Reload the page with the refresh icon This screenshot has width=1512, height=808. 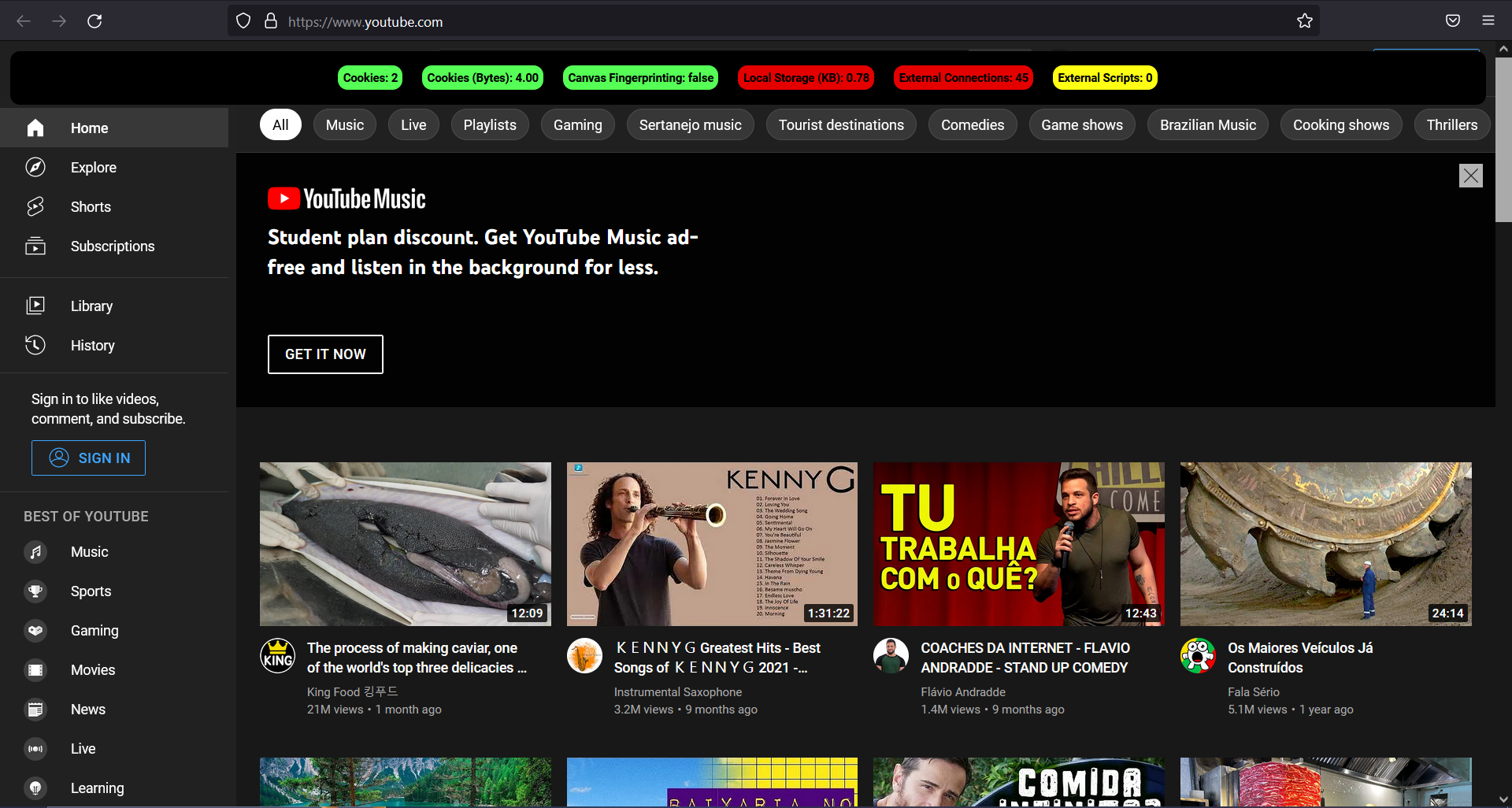[x=94, y=21]
